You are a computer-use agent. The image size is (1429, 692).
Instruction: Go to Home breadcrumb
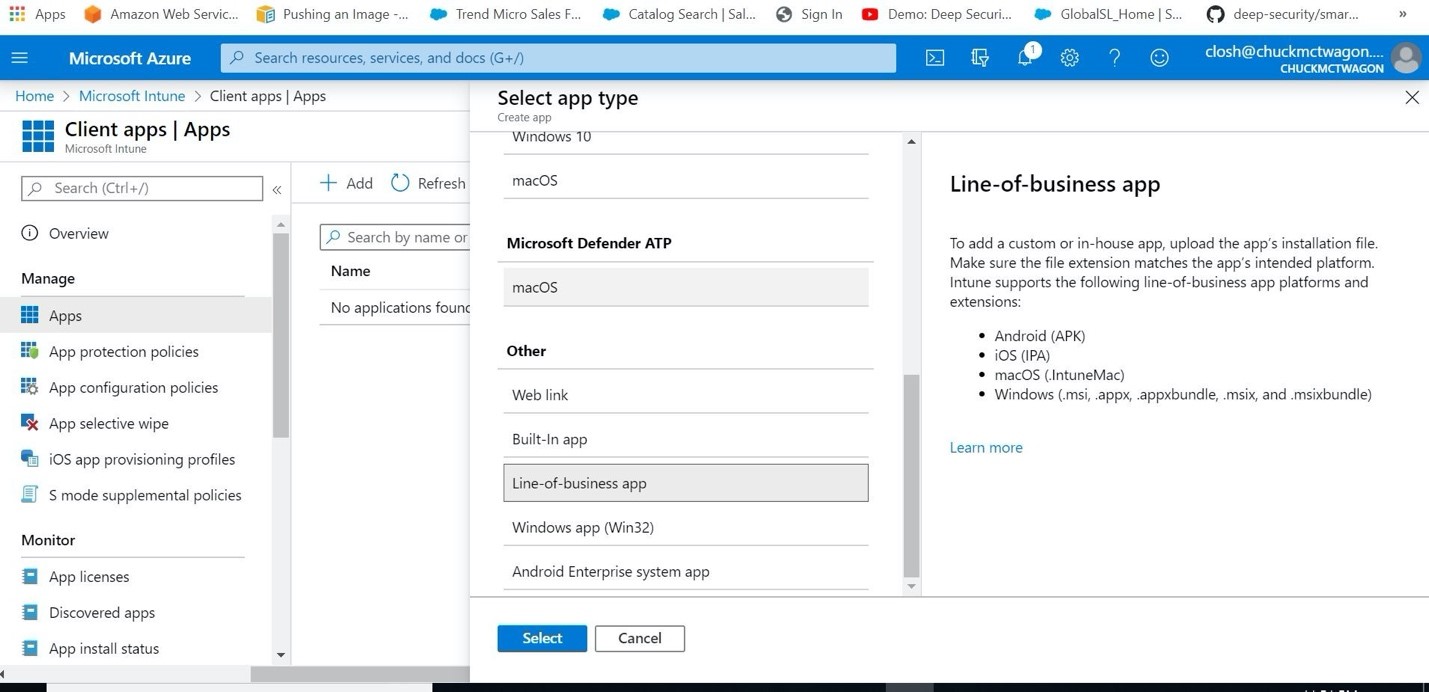coord(35,96)
